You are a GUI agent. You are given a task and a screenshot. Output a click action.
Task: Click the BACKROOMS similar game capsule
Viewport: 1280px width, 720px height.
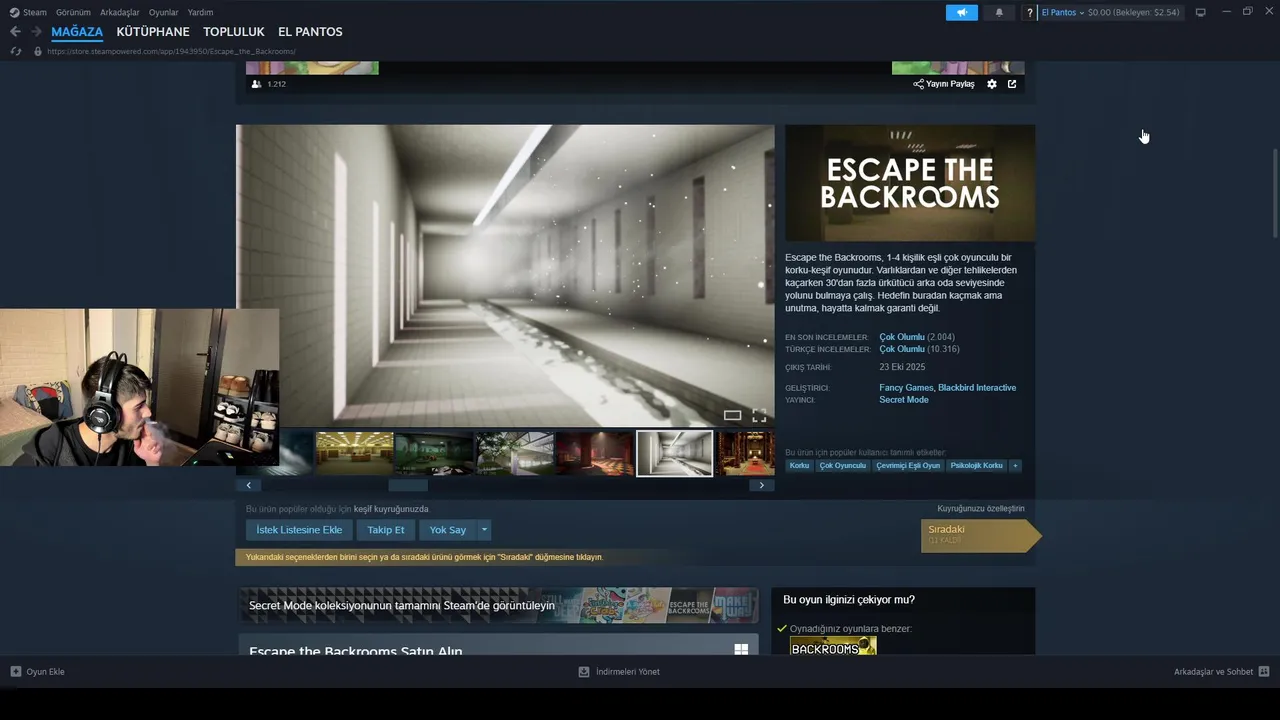tap(833, 647)
